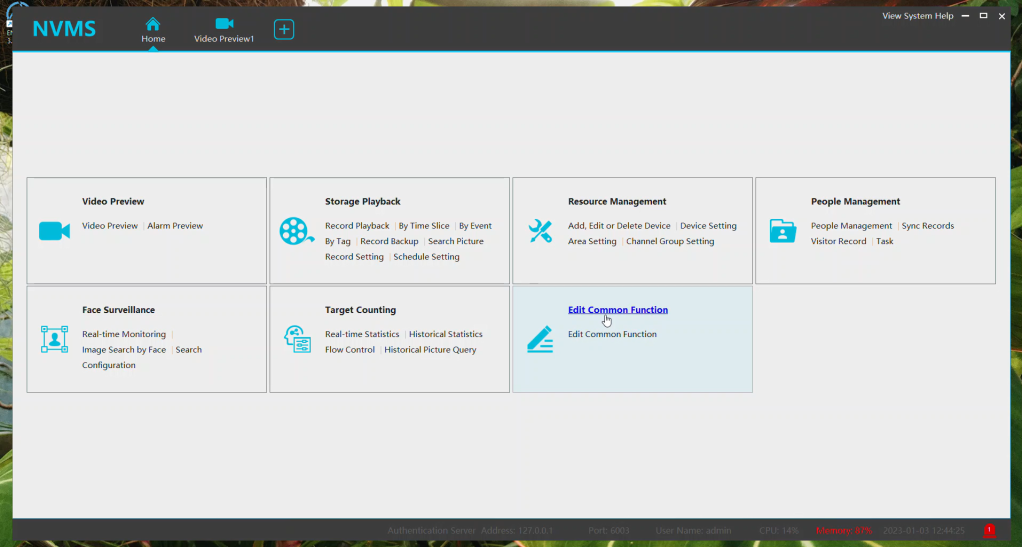Open Channel Group Setting
1022x547 pixels.
pos(670,241)
